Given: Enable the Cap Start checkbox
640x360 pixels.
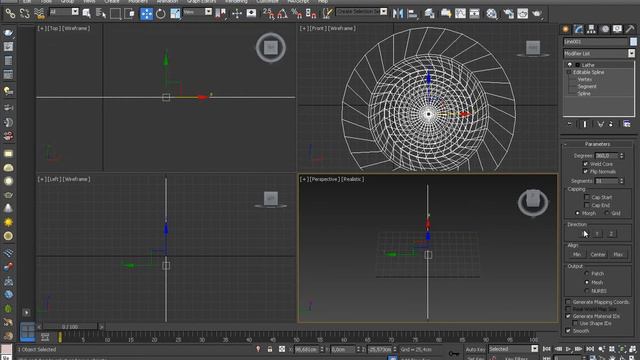Looking at the screenshot, I should point(587,197).
